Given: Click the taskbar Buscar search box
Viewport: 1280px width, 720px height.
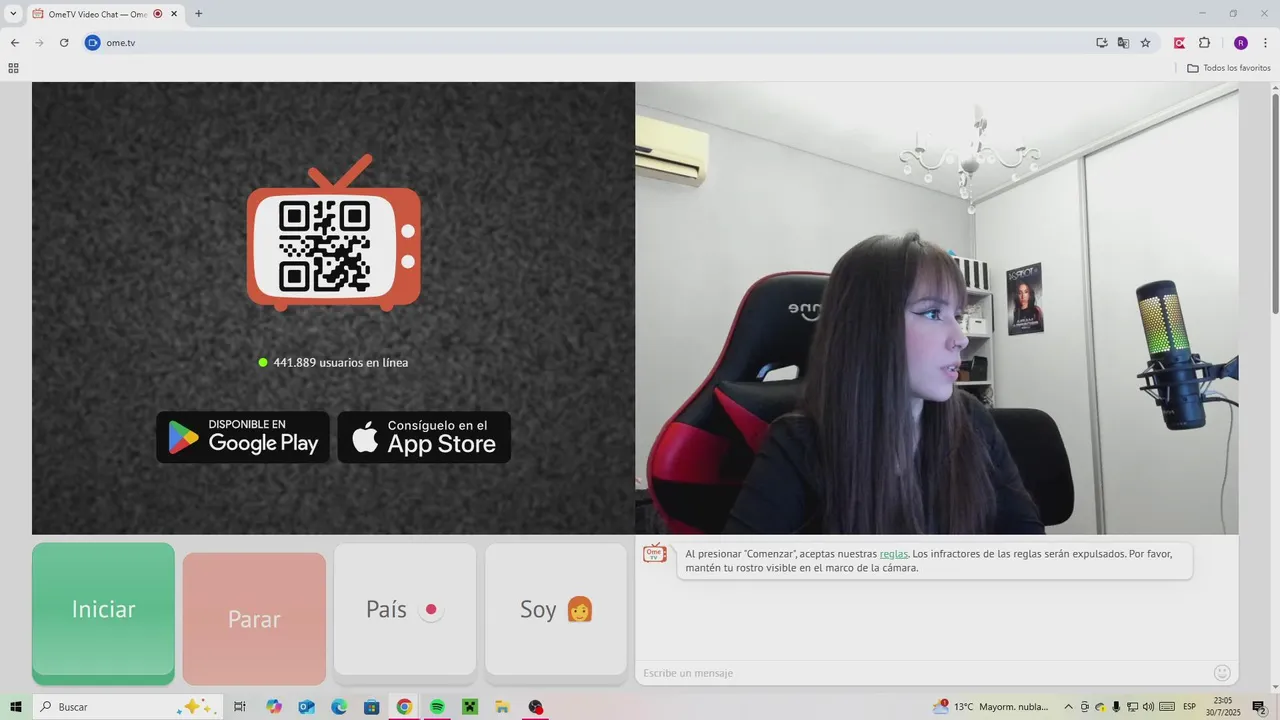Looking at the screenshot, I should [x=126, y=707].
